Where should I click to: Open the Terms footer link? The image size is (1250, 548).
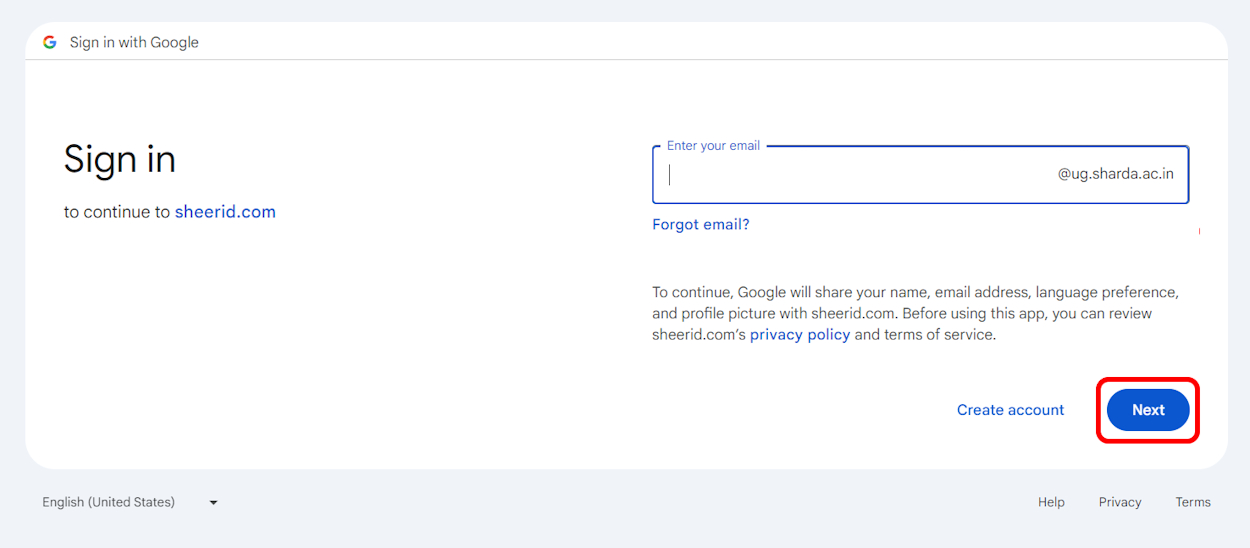pyautogui.click(x=1193, y=502)
